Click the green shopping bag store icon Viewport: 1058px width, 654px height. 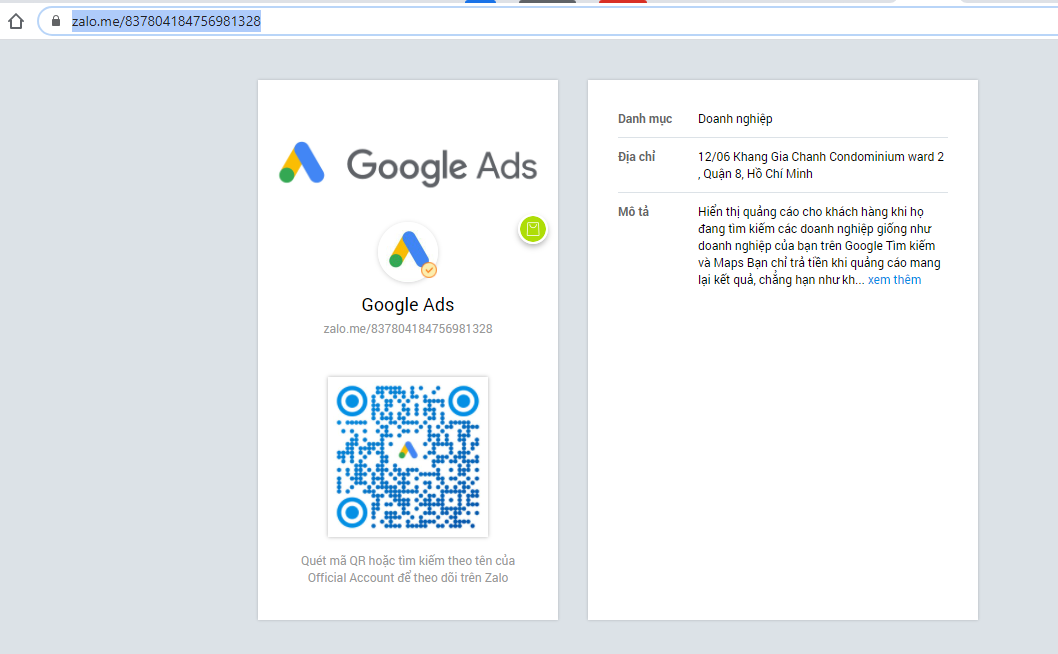(532, 229)
